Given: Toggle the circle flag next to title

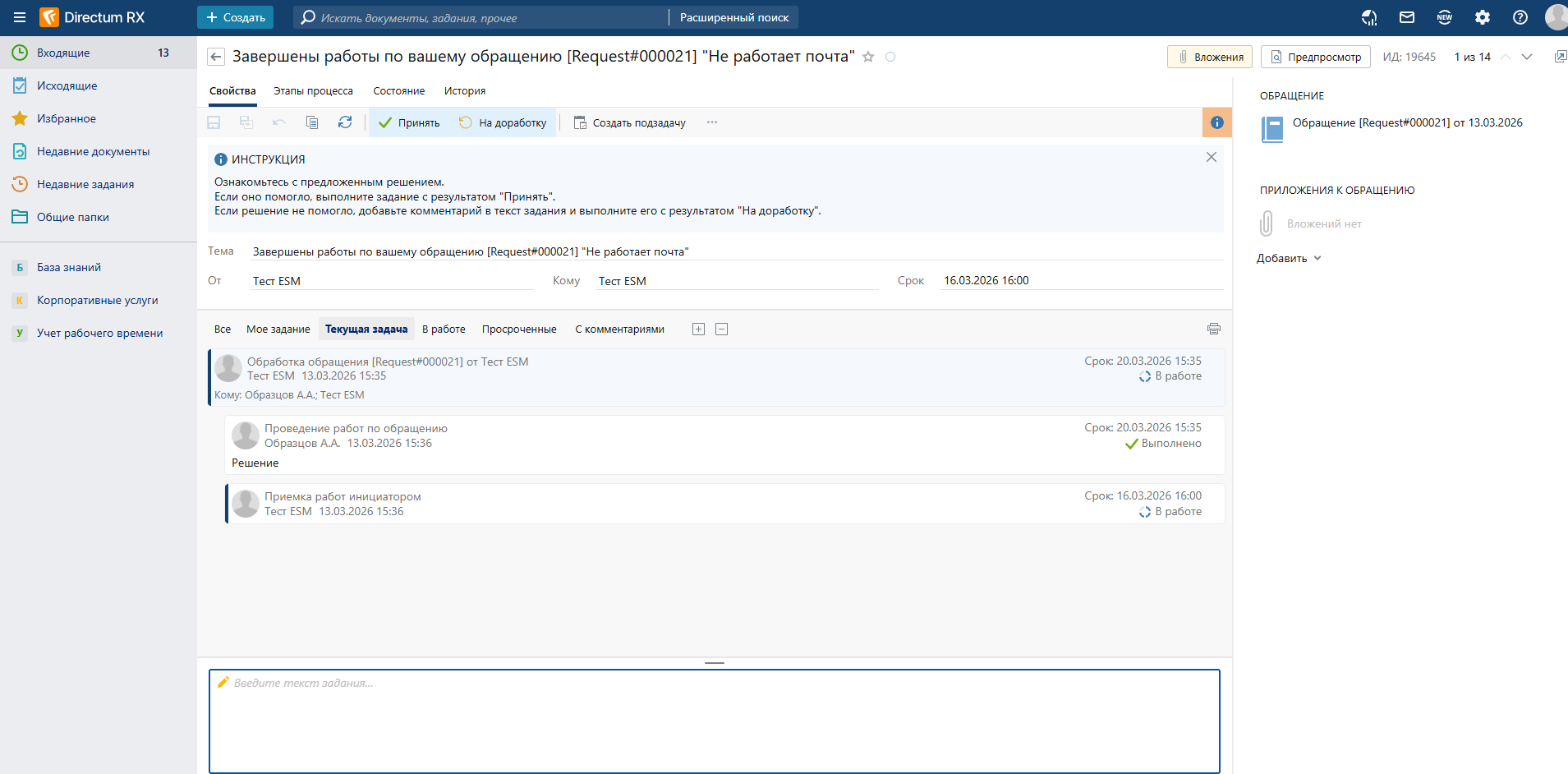Looking at the screenshot, I should [x=890, y=57].
